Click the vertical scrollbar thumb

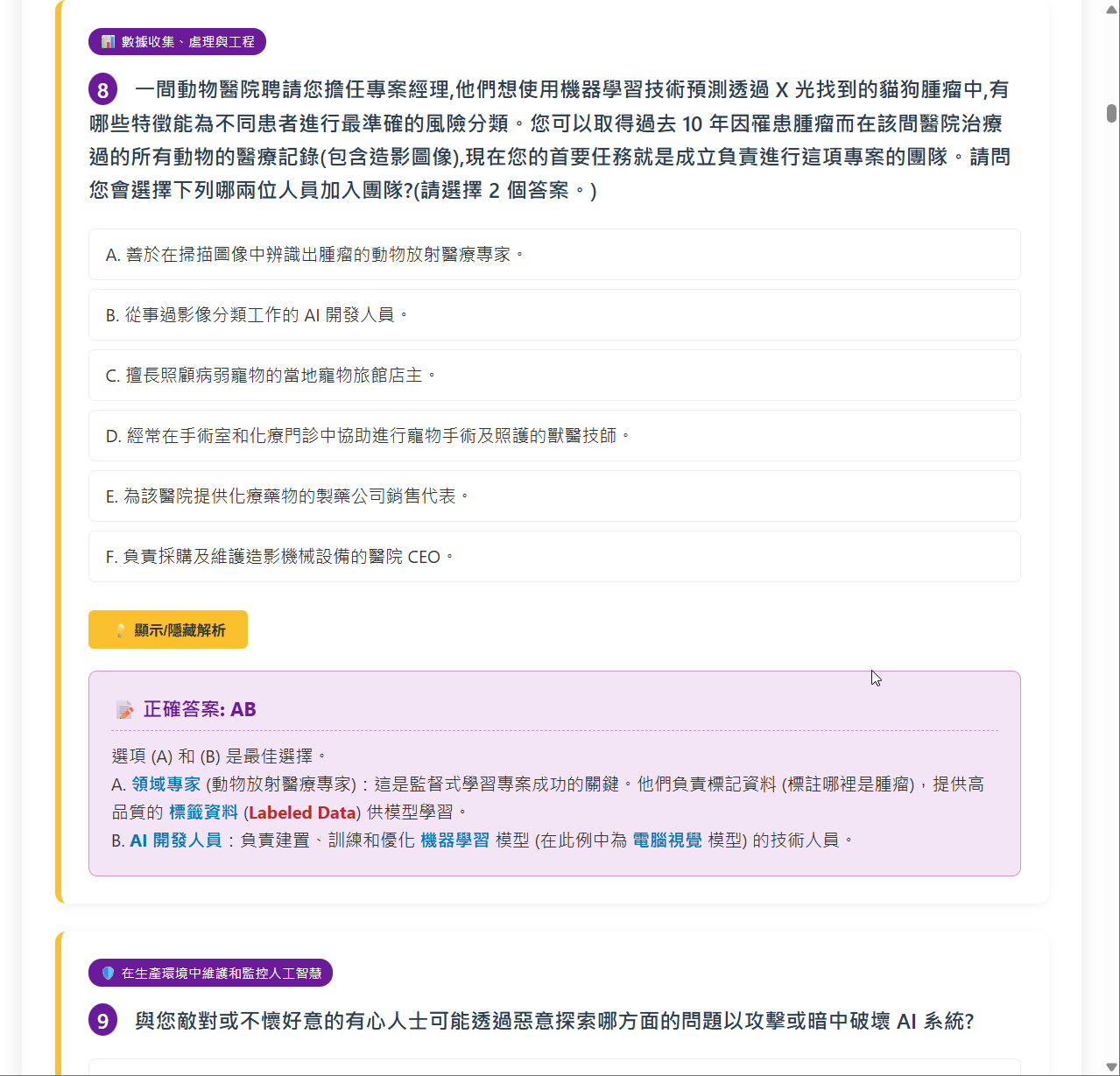tap(1111, 113)
